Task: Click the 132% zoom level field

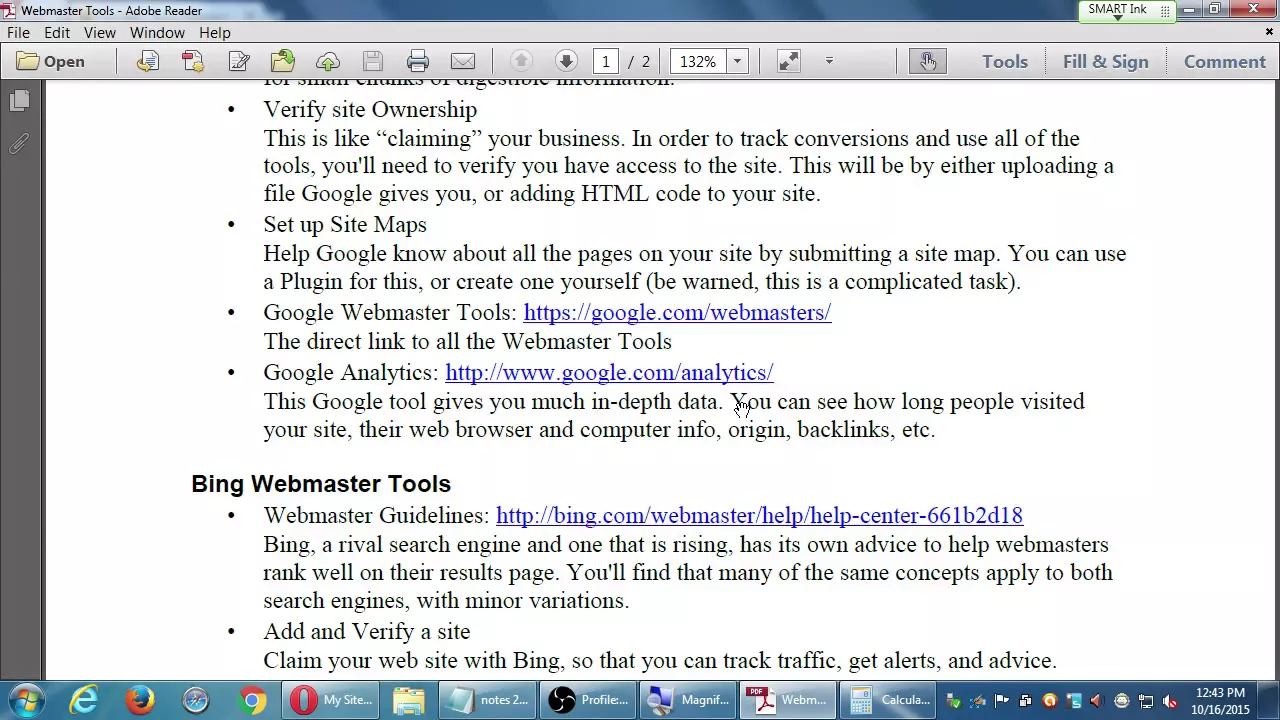Action: 697,62
